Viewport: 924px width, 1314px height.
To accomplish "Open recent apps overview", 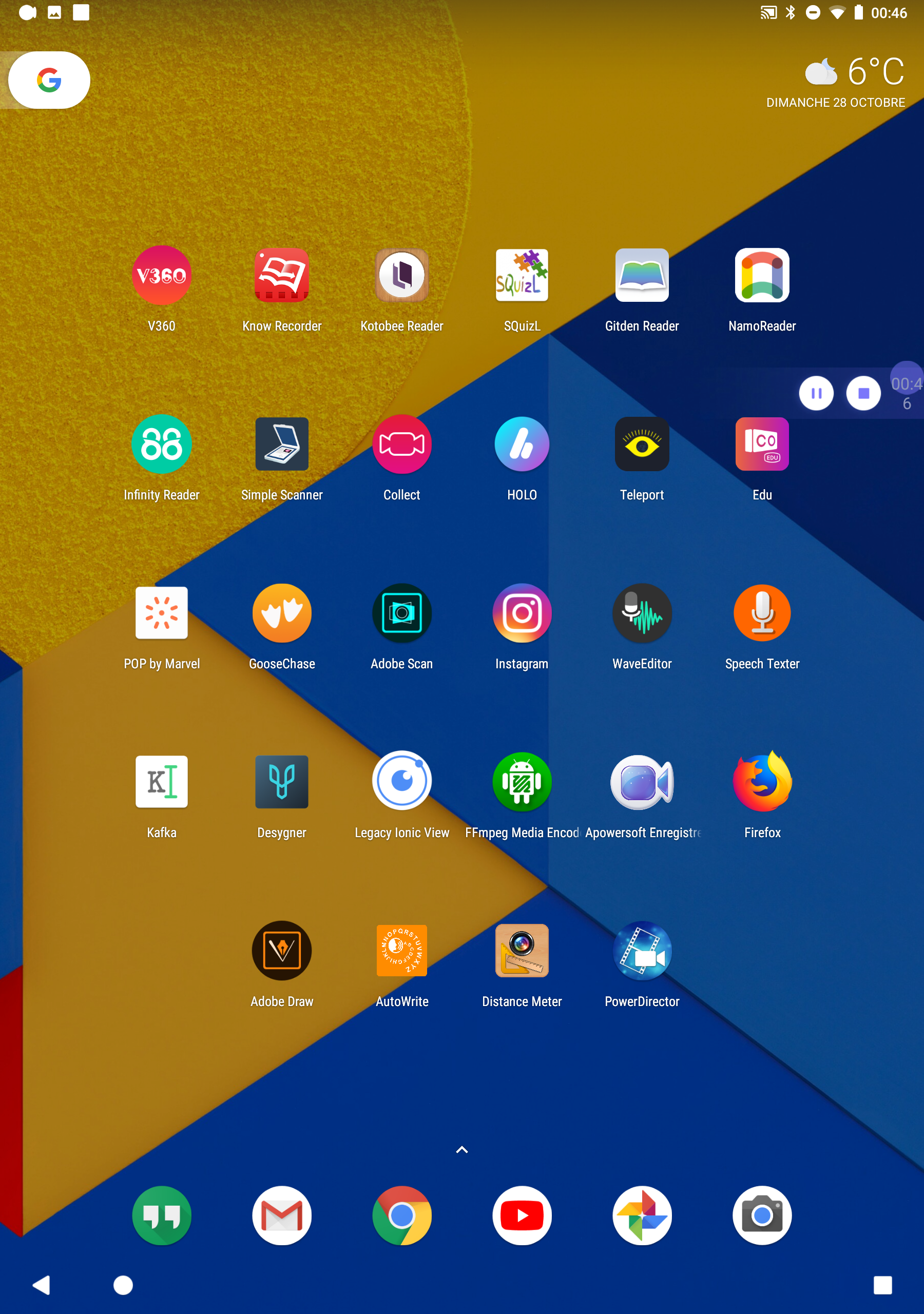I will coord(882,1285).
